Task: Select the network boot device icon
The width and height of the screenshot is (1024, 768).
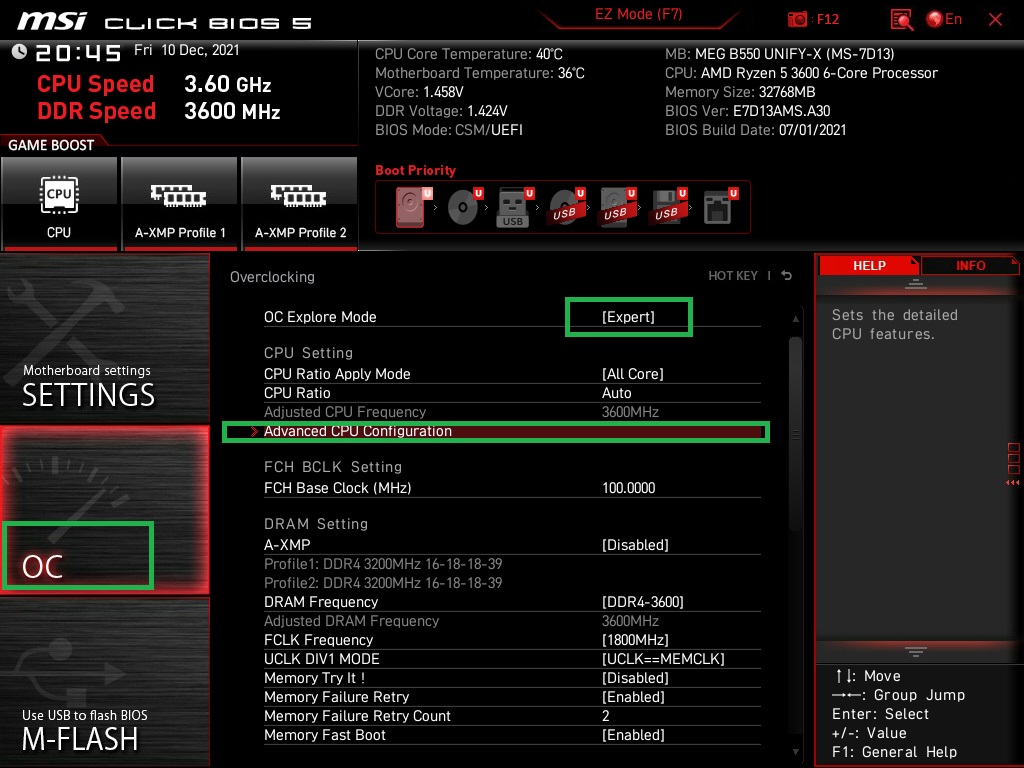Action: coord(720,207)
